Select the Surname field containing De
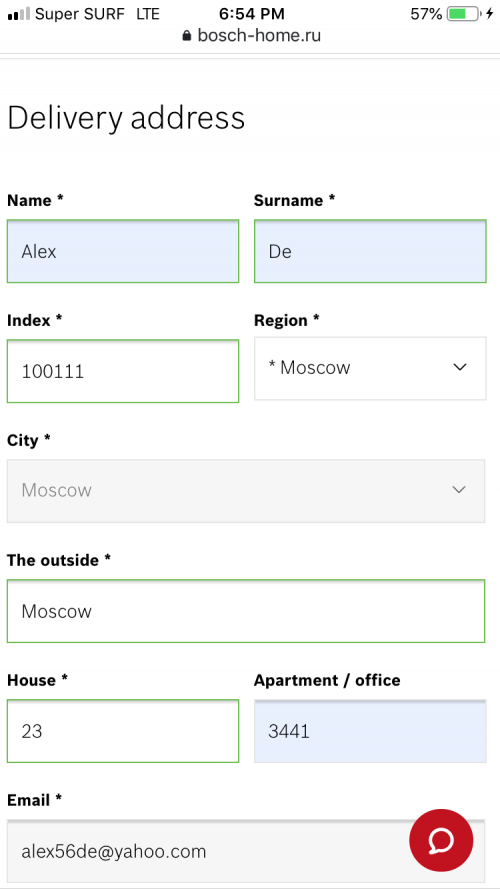Image resolution: width=500 pixels, height=889 pixels. point(370,251)
